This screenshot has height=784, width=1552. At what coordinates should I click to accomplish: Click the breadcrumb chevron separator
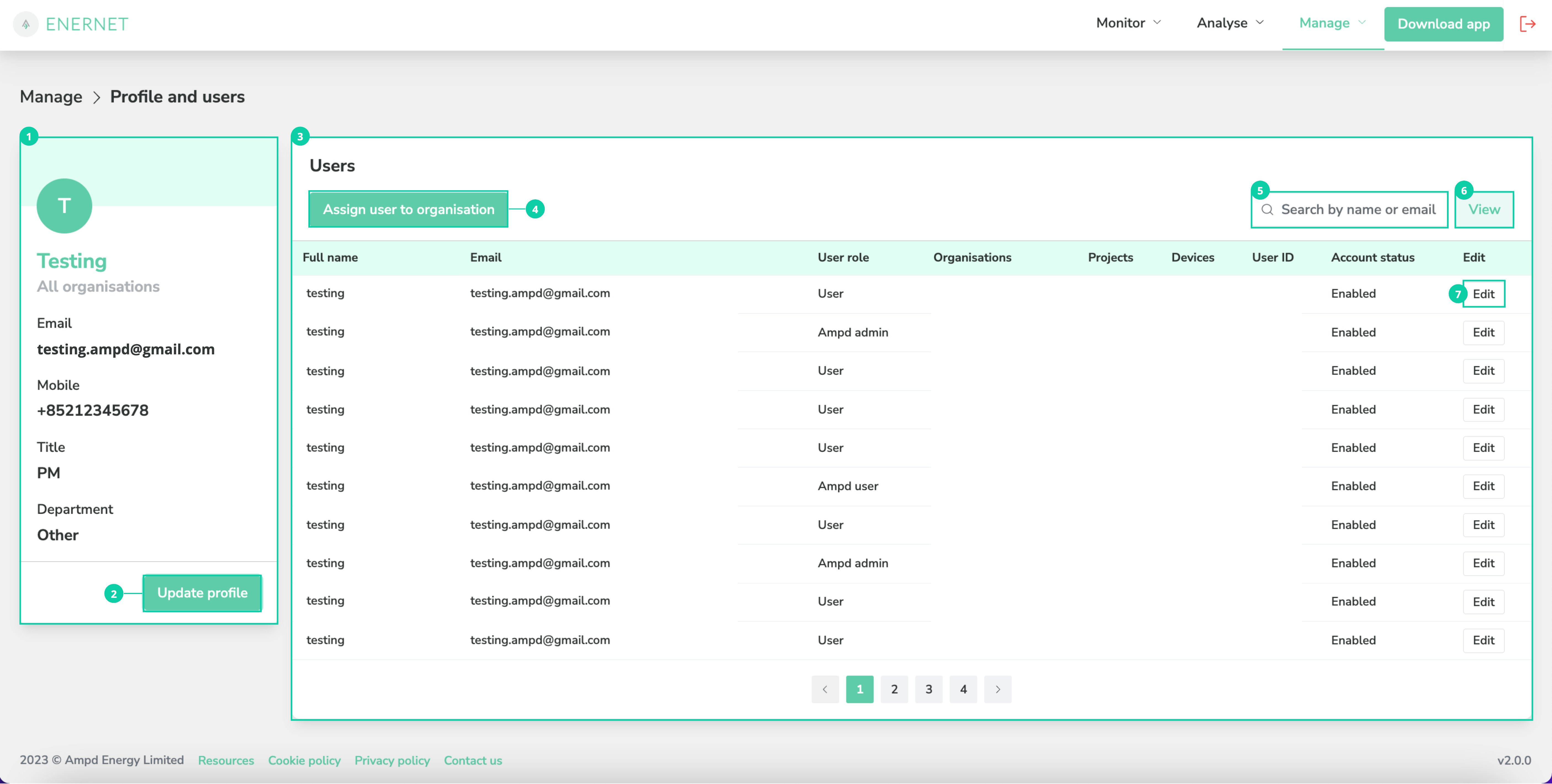[x=97, y=97]
